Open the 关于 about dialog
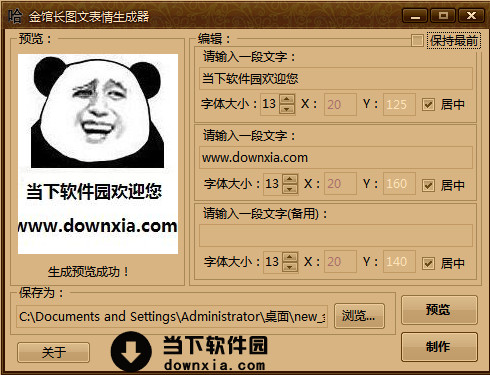The width and height of the screenshot is (490, 375). pyautogui.click(x=53, y=352)
